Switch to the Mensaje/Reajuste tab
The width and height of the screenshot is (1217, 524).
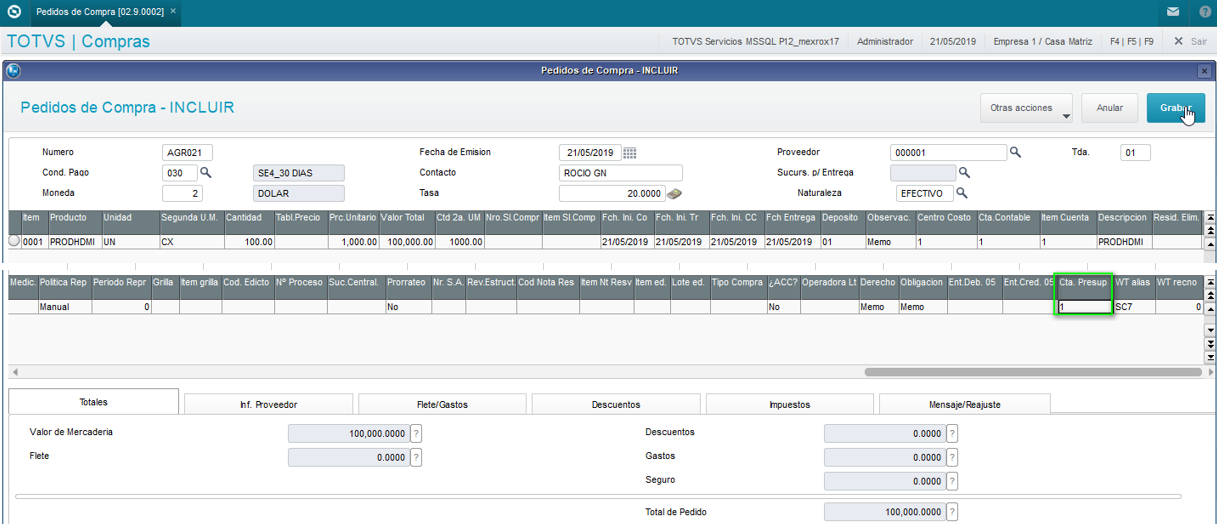click(x=964, y=404)
